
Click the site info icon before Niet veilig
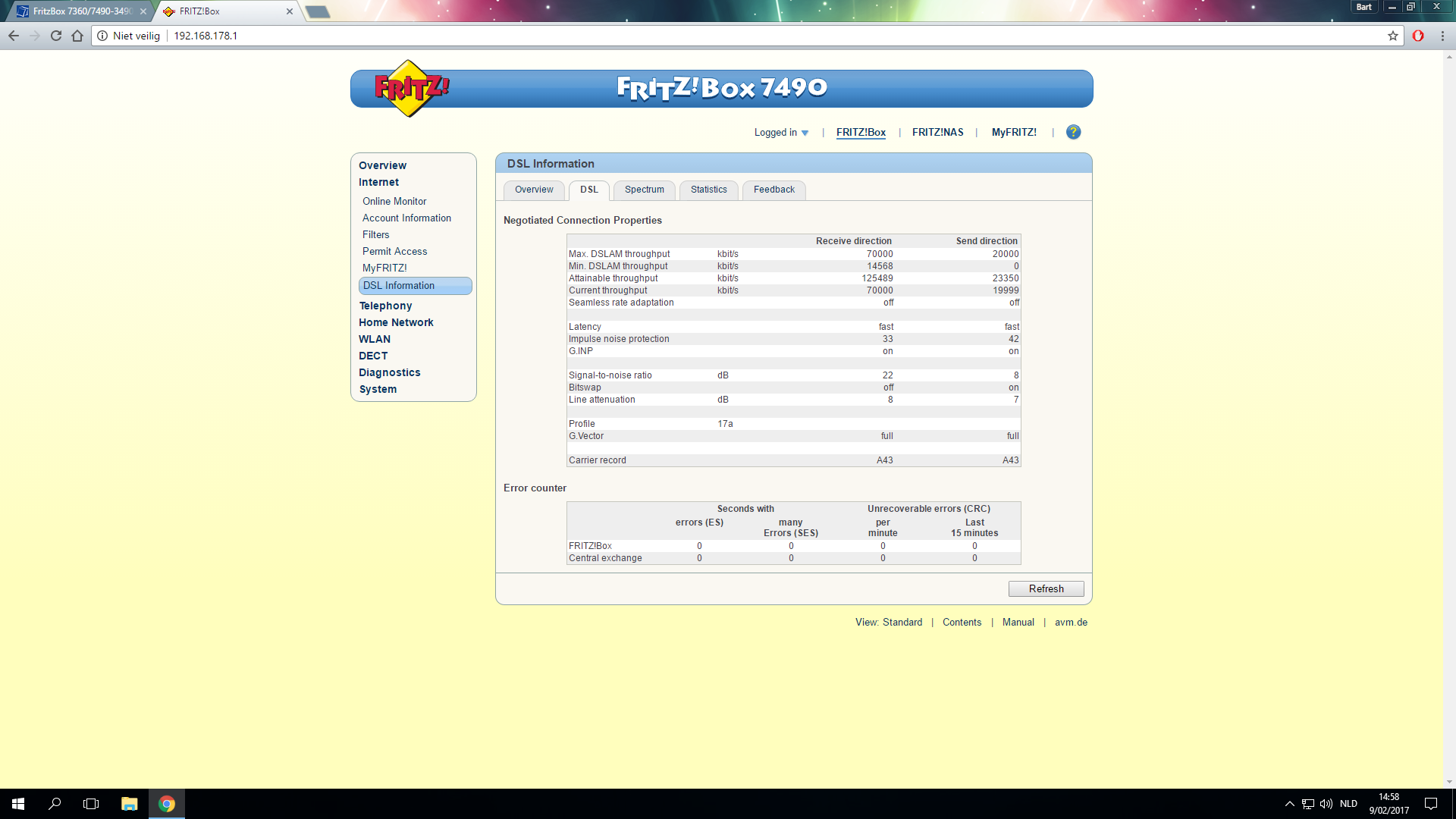click(102, 36)
